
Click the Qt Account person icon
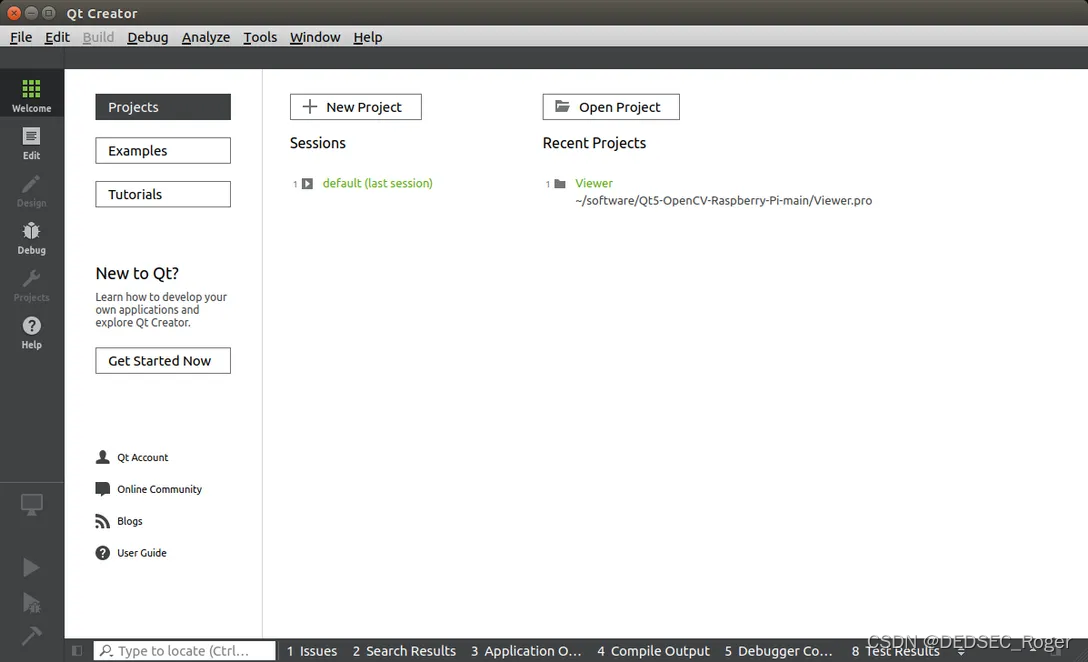pos(103,457)
